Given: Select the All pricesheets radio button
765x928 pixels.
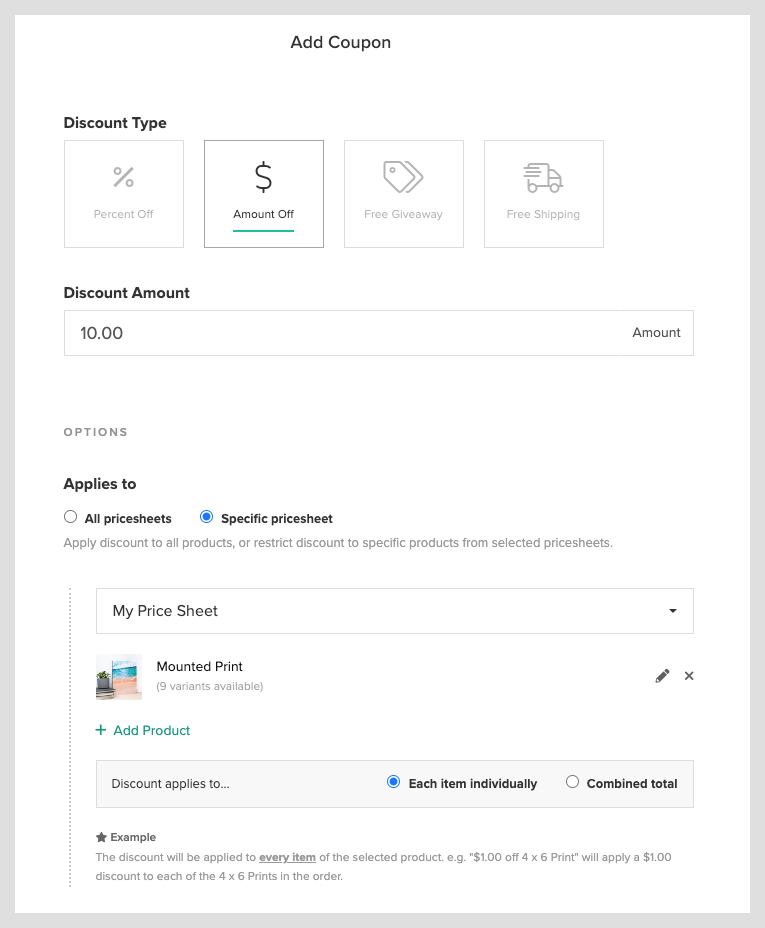Looking at the screenshot, I should (x=70, y=518).
